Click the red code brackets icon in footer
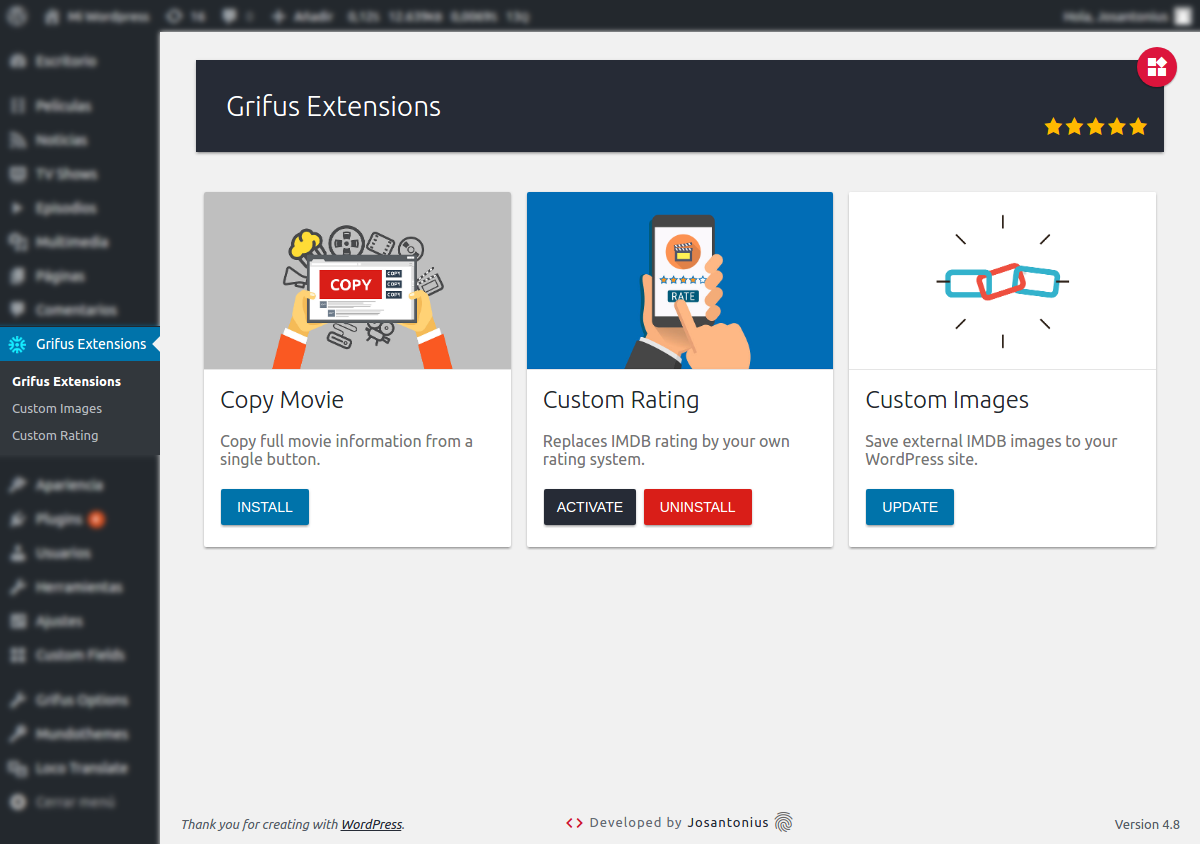Screen dimensions: 1200x844 [574, 823]
